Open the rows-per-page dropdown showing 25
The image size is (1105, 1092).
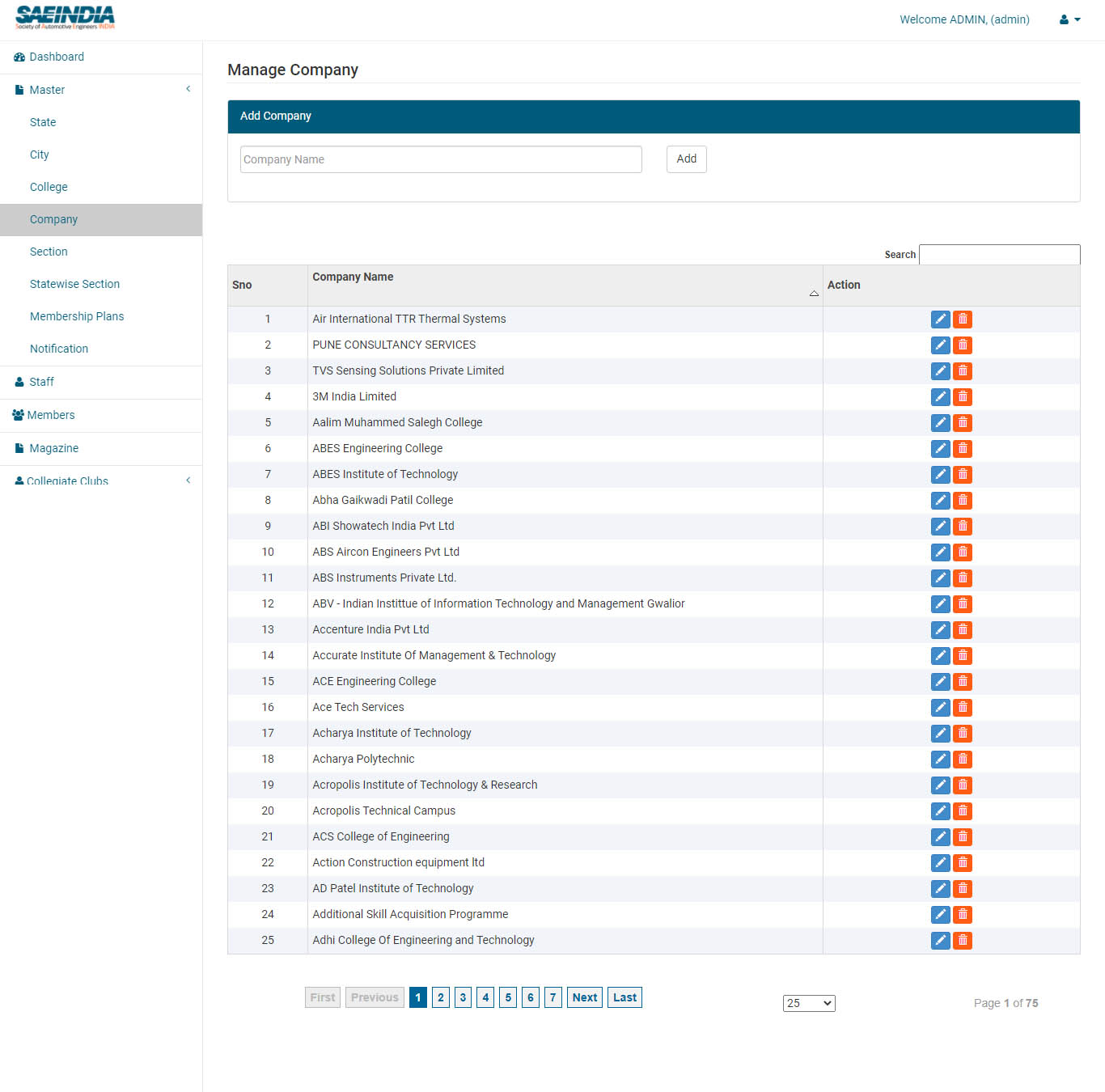(x=809, y=1003)
